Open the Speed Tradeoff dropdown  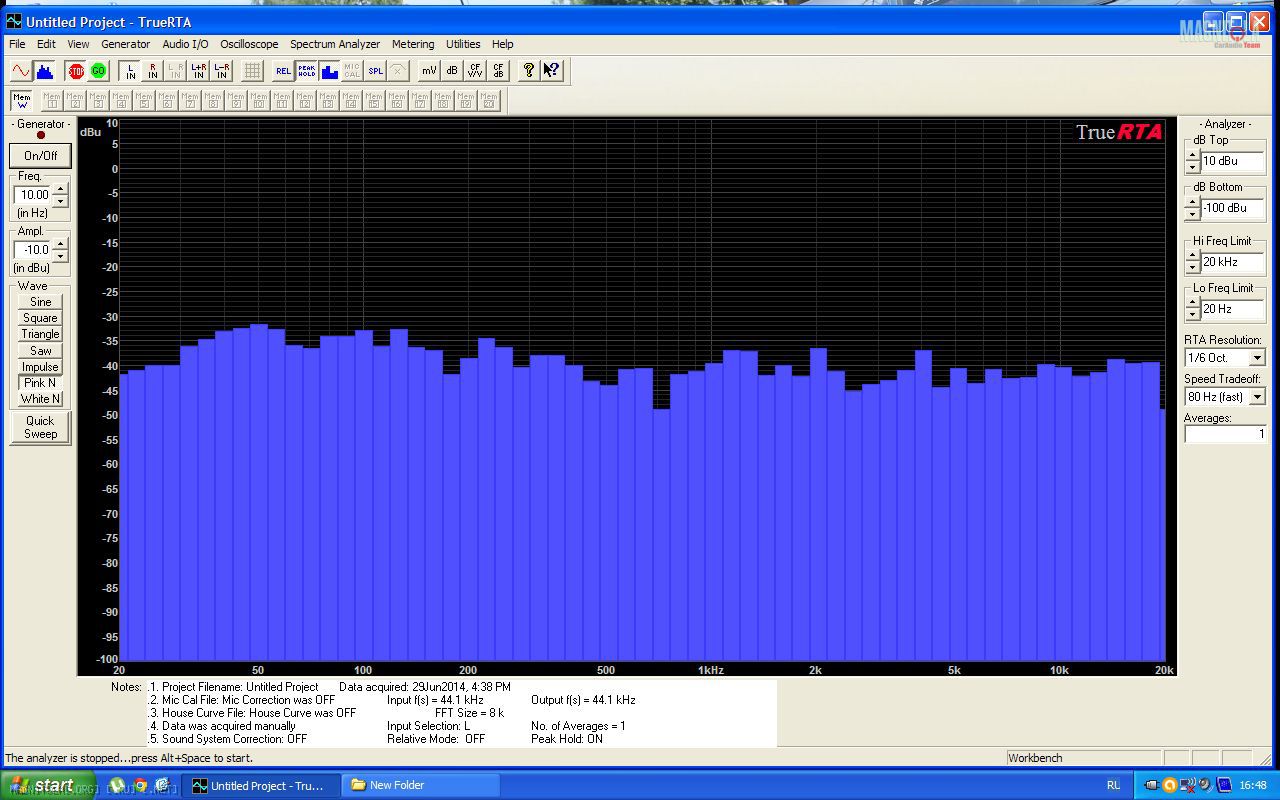[1257, 397]
